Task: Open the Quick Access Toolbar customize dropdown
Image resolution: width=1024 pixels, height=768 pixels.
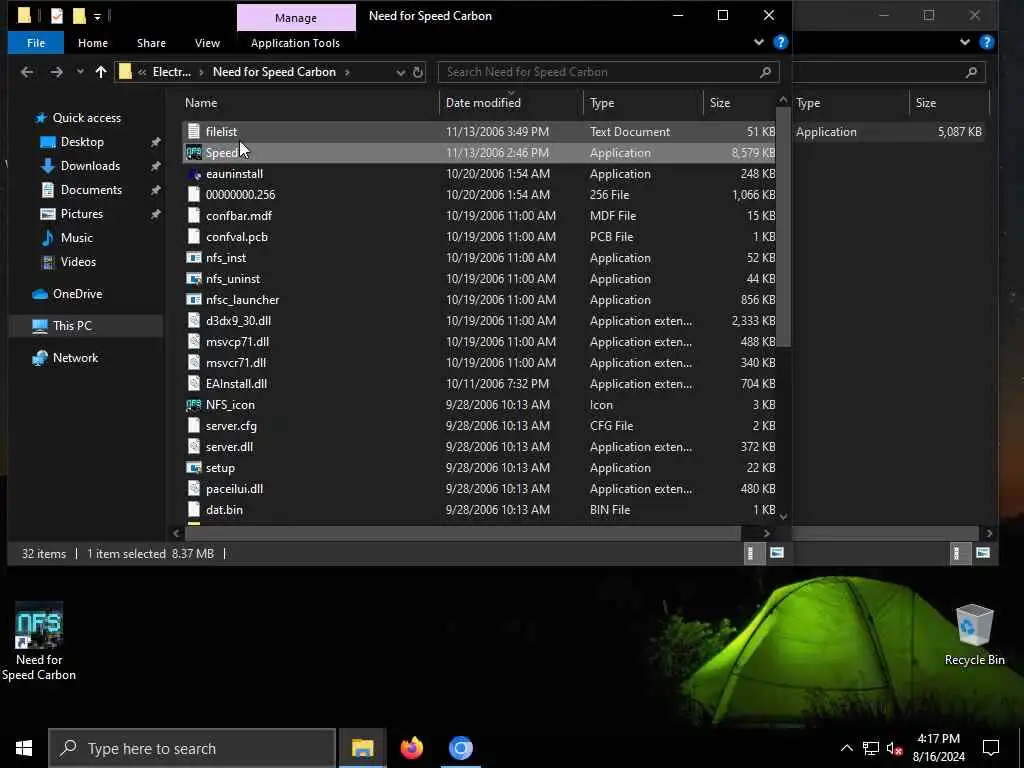Action: [x=97, y=16]
